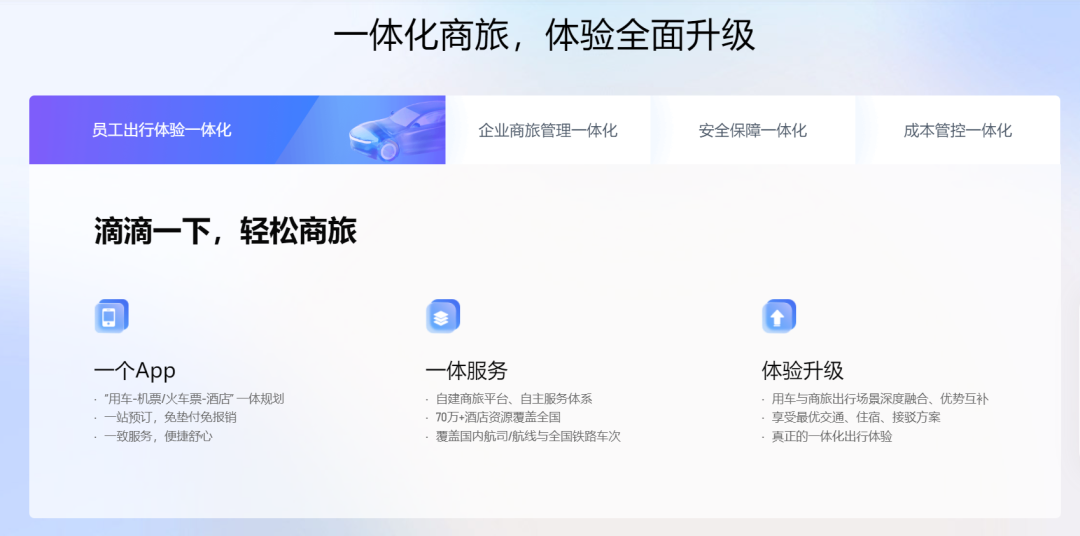This screenshot has width=1080, height=536.
Task: Click the line "用车-机票/火车票-酒店" 一体规划
Action: tap(194, 398)
